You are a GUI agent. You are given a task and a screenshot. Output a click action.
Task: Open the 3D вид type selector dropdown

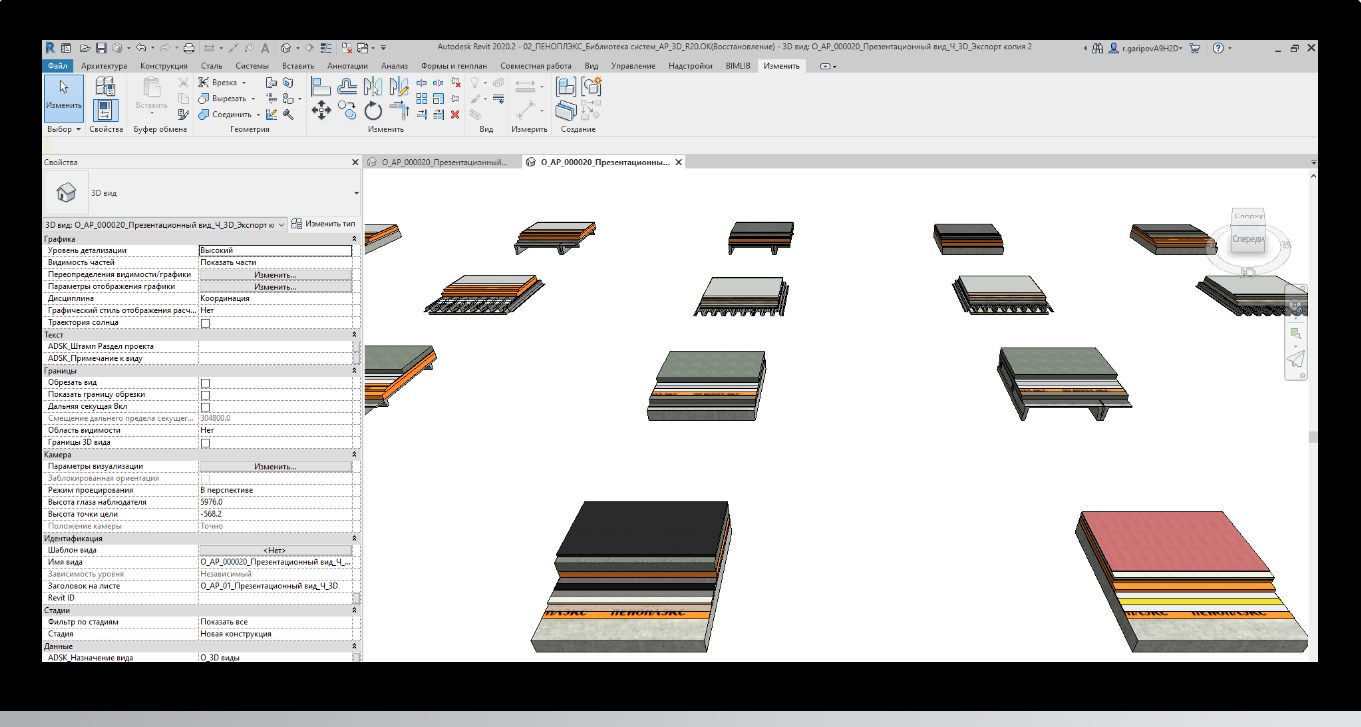[357, 191]
